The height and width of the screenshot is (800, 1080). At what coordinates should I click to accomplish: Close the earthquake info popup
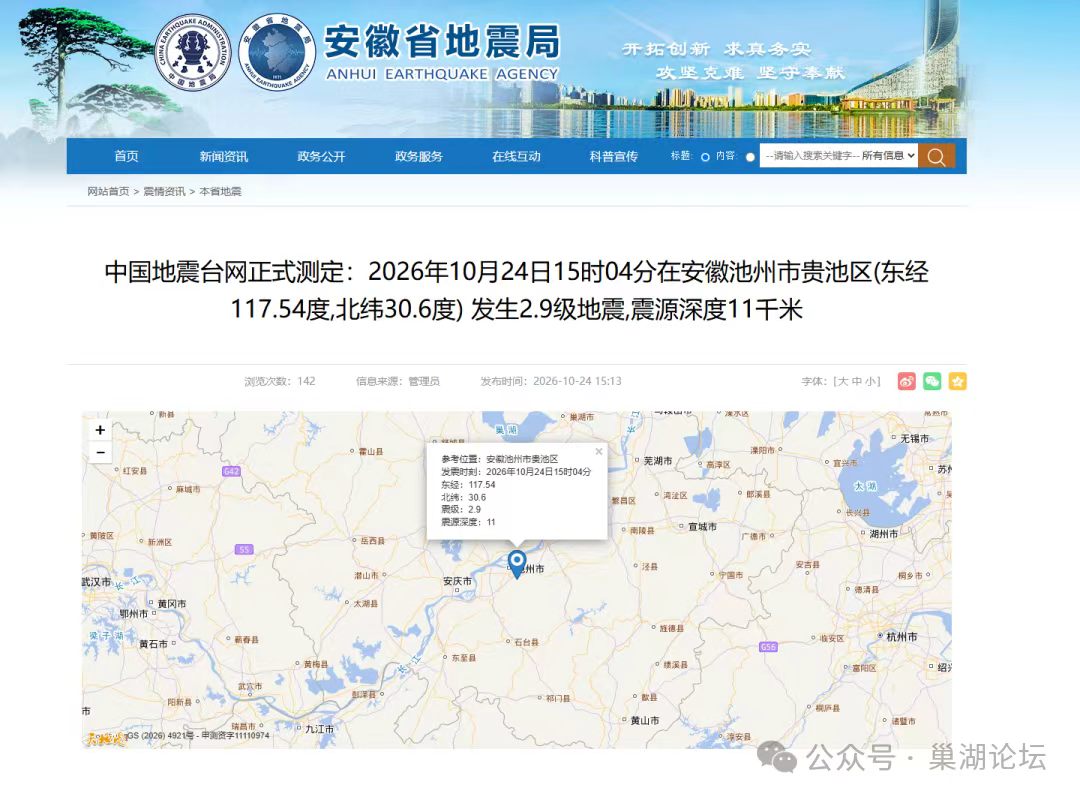pyautogui.click(x=599, y=451)
